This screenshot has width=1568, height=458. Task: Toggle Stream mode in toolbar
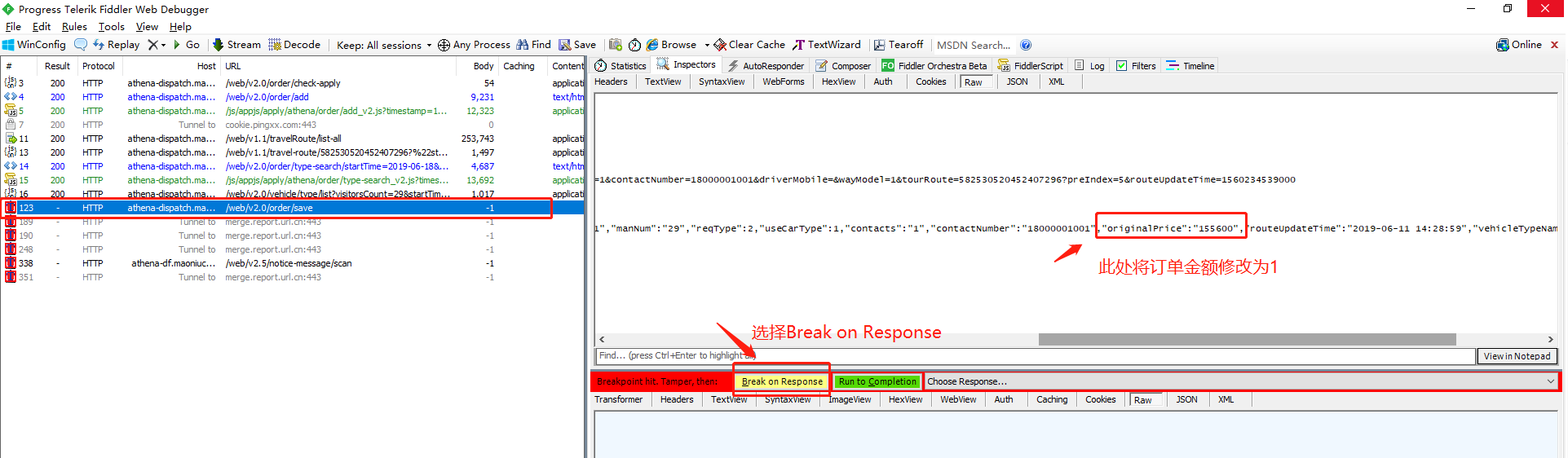(x=236, y=45)
